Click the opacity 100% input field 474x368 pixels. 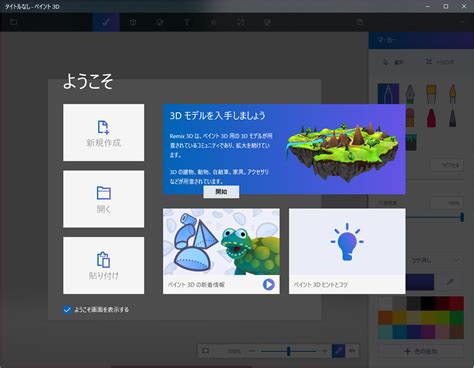pyautogui.click(x=447, y=203)
